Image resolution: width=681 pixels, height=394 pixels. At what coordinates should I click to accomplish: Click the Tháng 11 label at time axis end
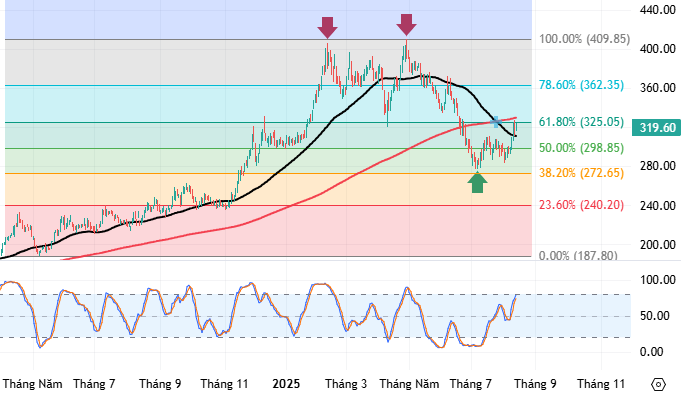tap(601, 384)
